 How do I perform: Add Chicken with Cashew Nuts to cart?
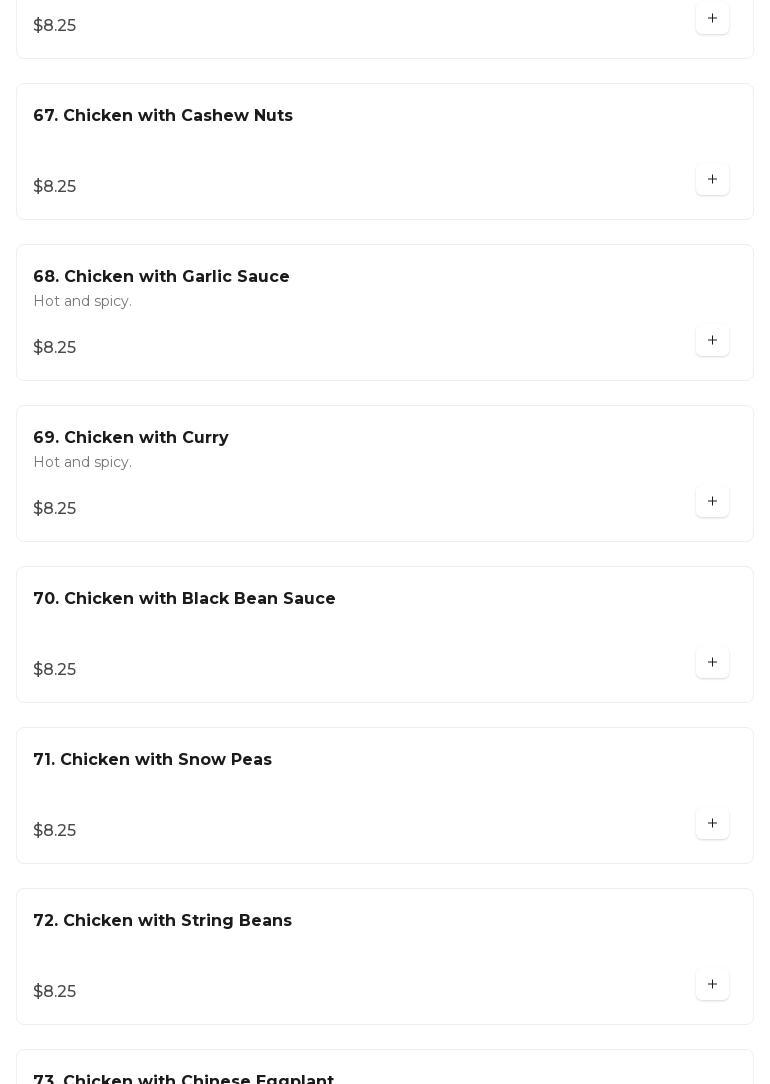pyautogui.click(x=712, y=180)
